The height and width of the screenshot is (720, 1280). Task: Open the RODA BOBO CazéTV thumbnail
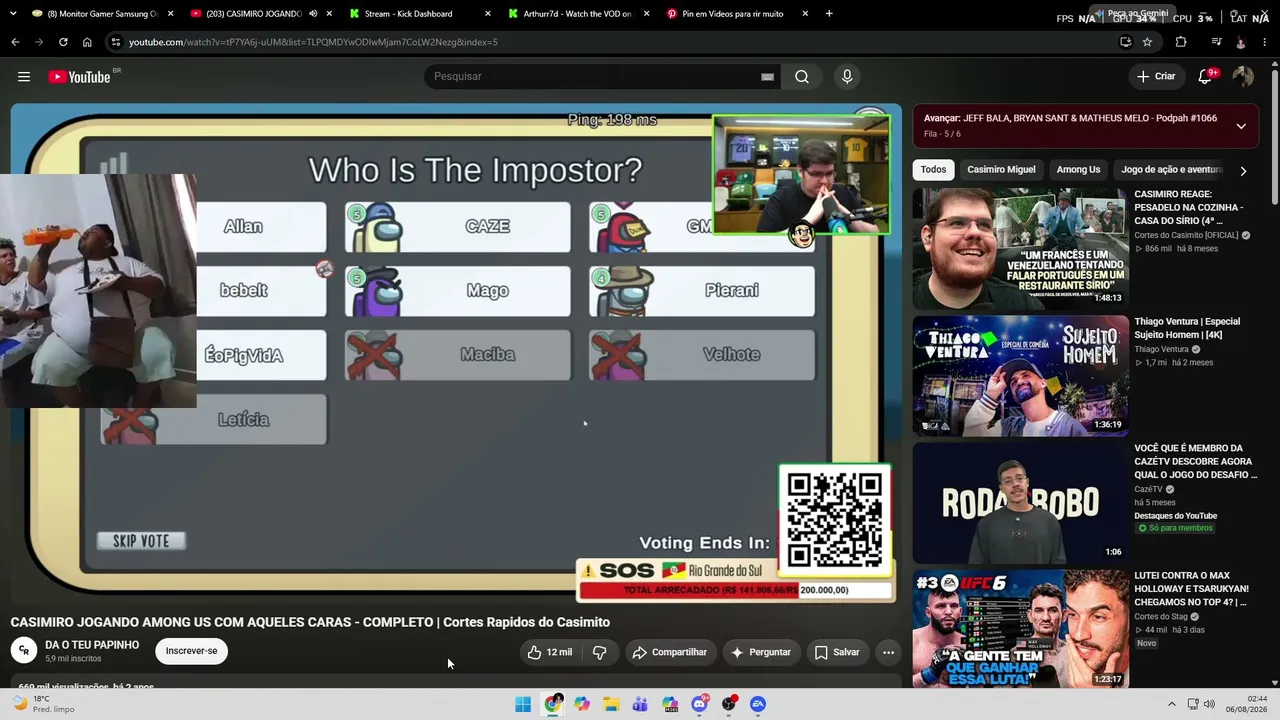click(1020, 503)
